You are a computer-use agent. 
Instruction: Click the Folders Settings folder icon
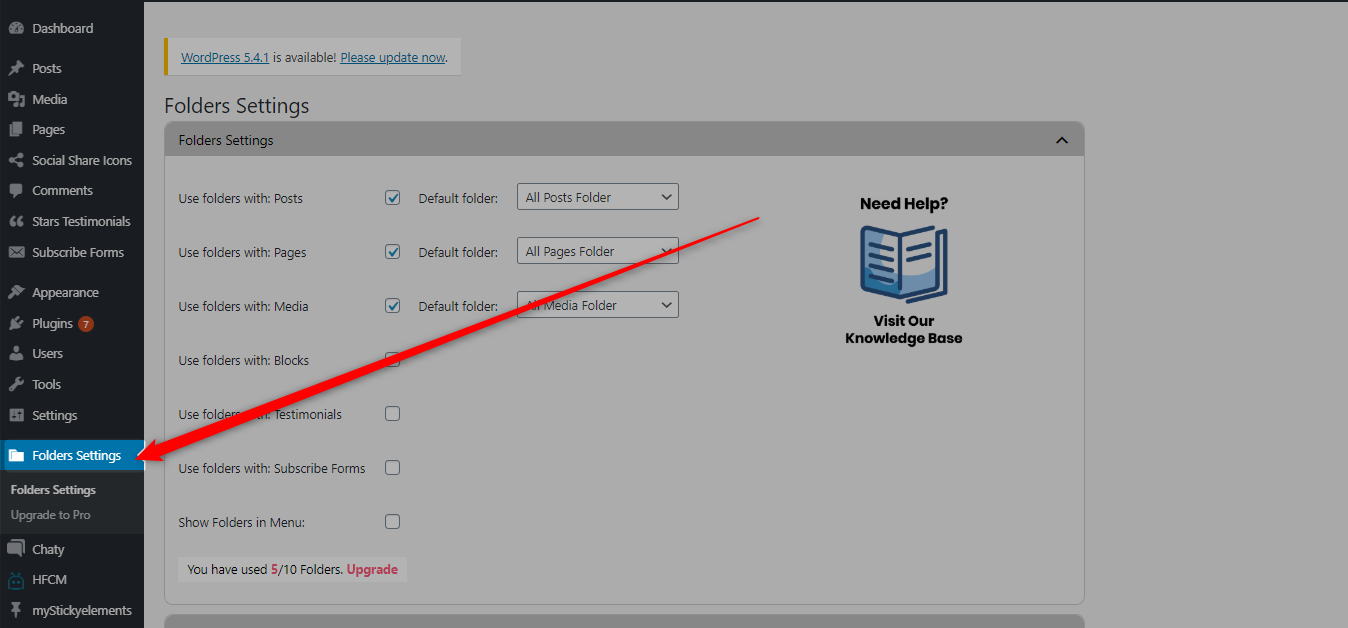click(16, 455)
